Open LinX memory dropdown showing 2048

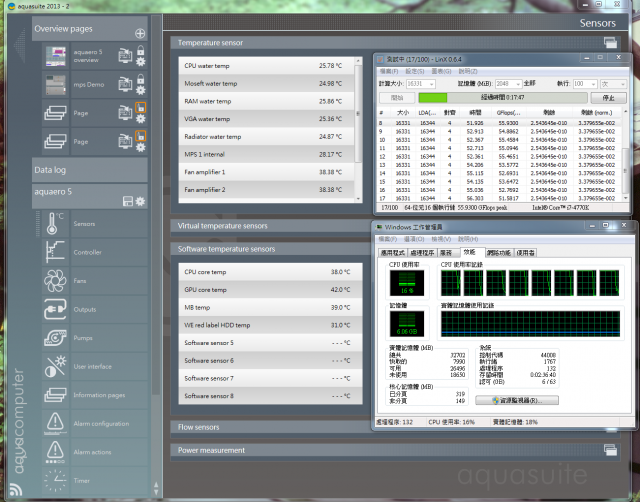pyautogui.click(x=509, y=84)
